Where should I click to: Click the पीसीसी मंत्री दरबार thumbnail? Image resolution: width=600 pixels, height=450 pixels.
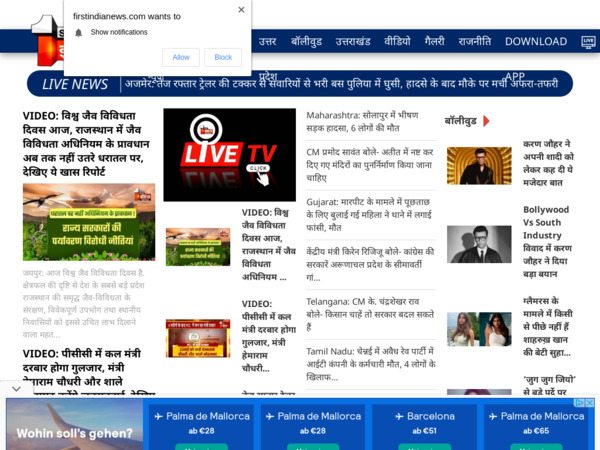pos(198,338)
